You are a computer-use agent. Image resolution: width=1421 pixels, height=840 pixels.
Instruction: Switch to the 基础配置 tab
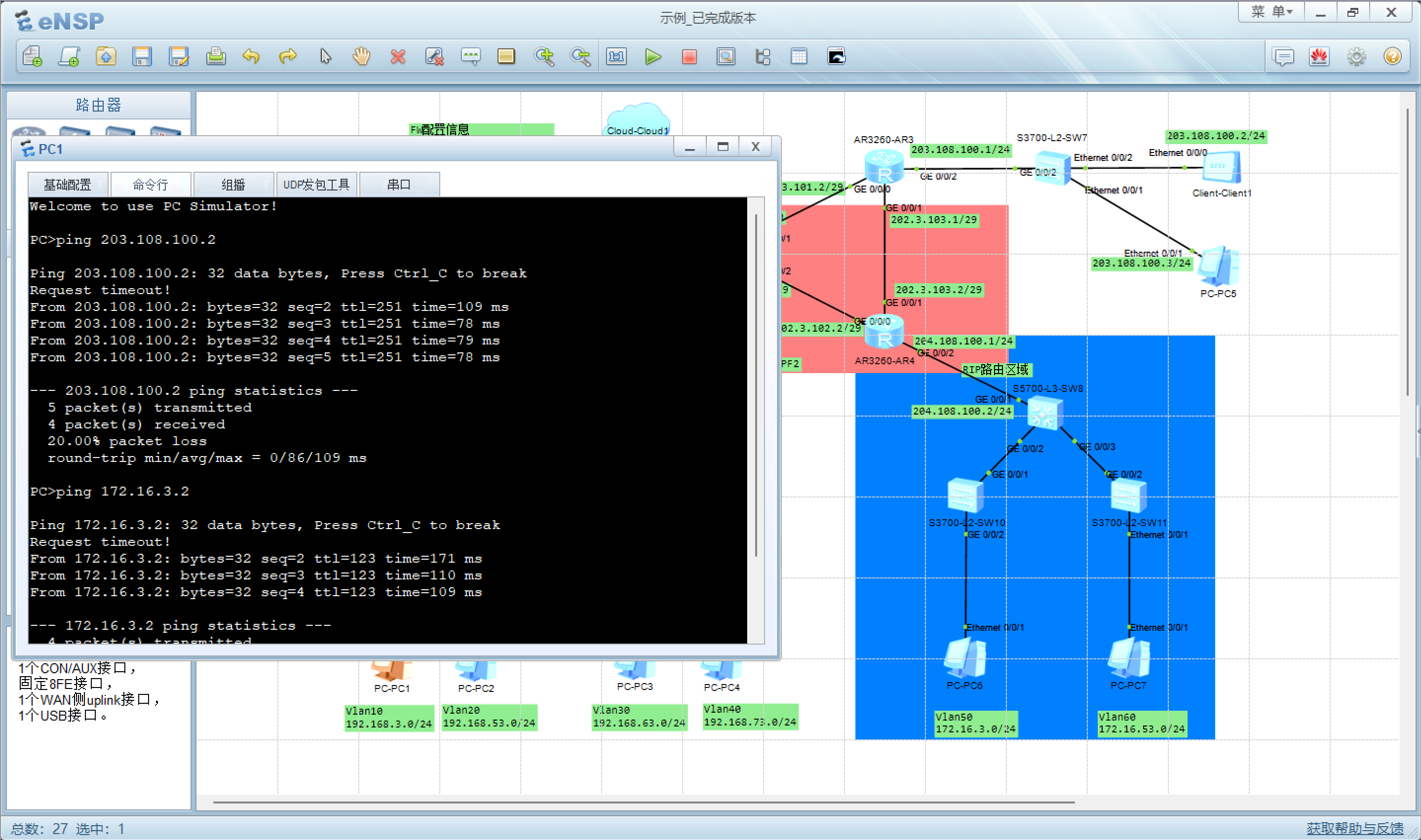point(67,185)
